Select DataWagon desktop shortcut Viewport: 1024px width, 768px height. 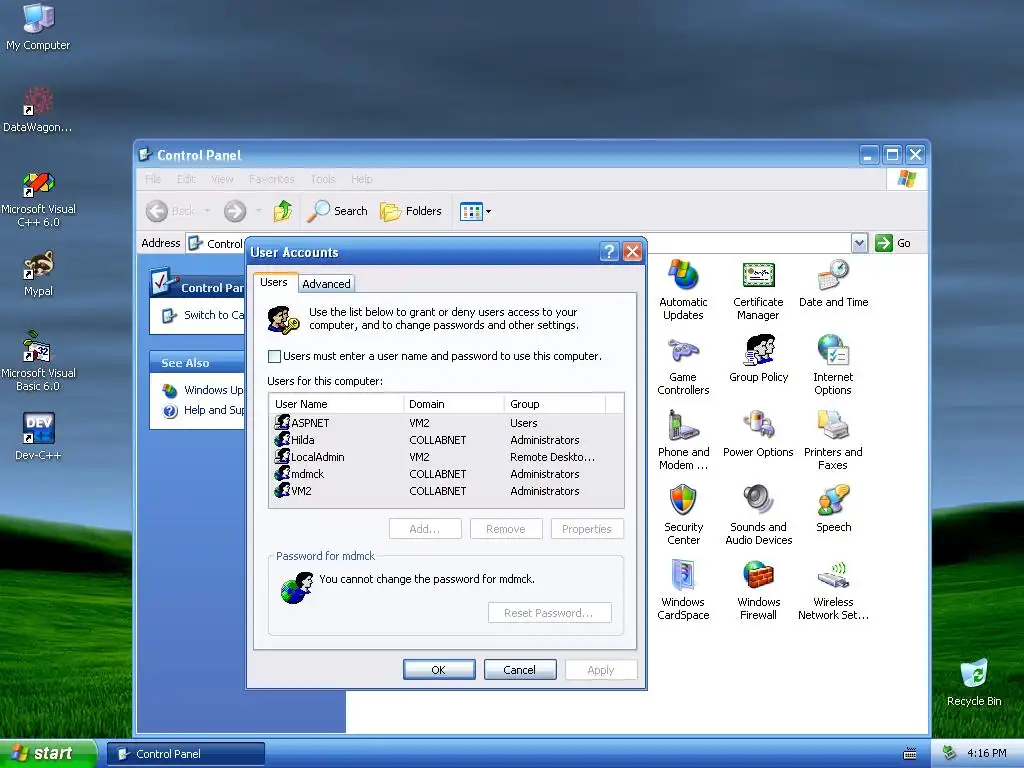[x=38, y=110]
